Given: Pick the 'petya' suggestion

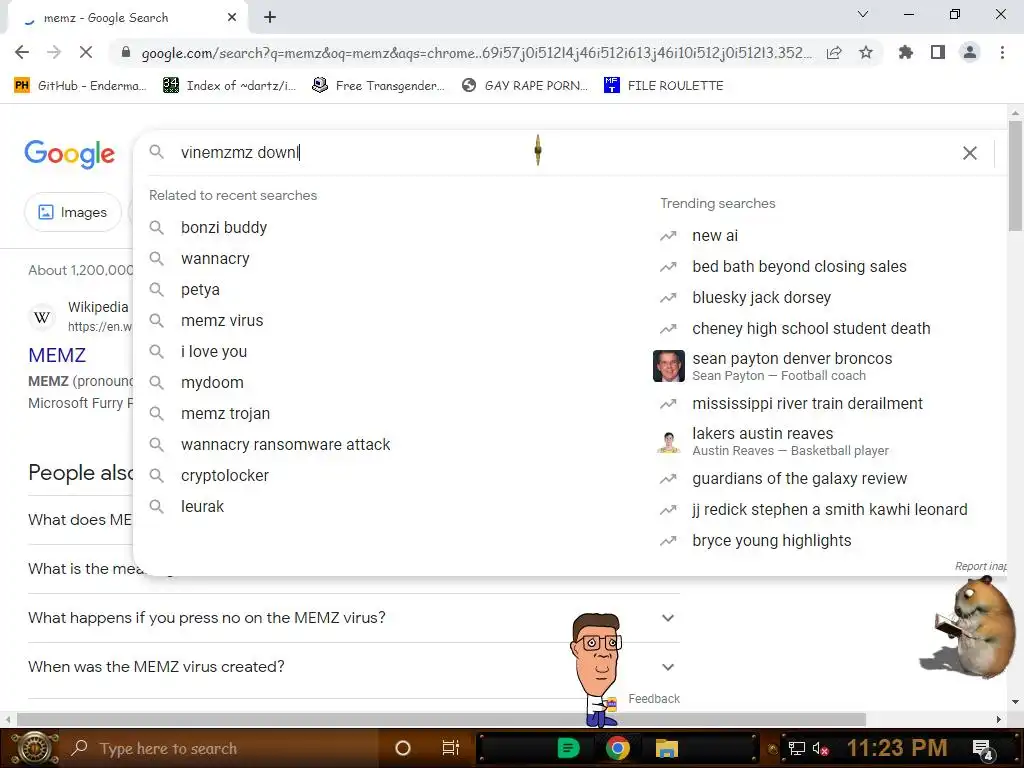Looking at the screenshot, I should pos(200,289).
